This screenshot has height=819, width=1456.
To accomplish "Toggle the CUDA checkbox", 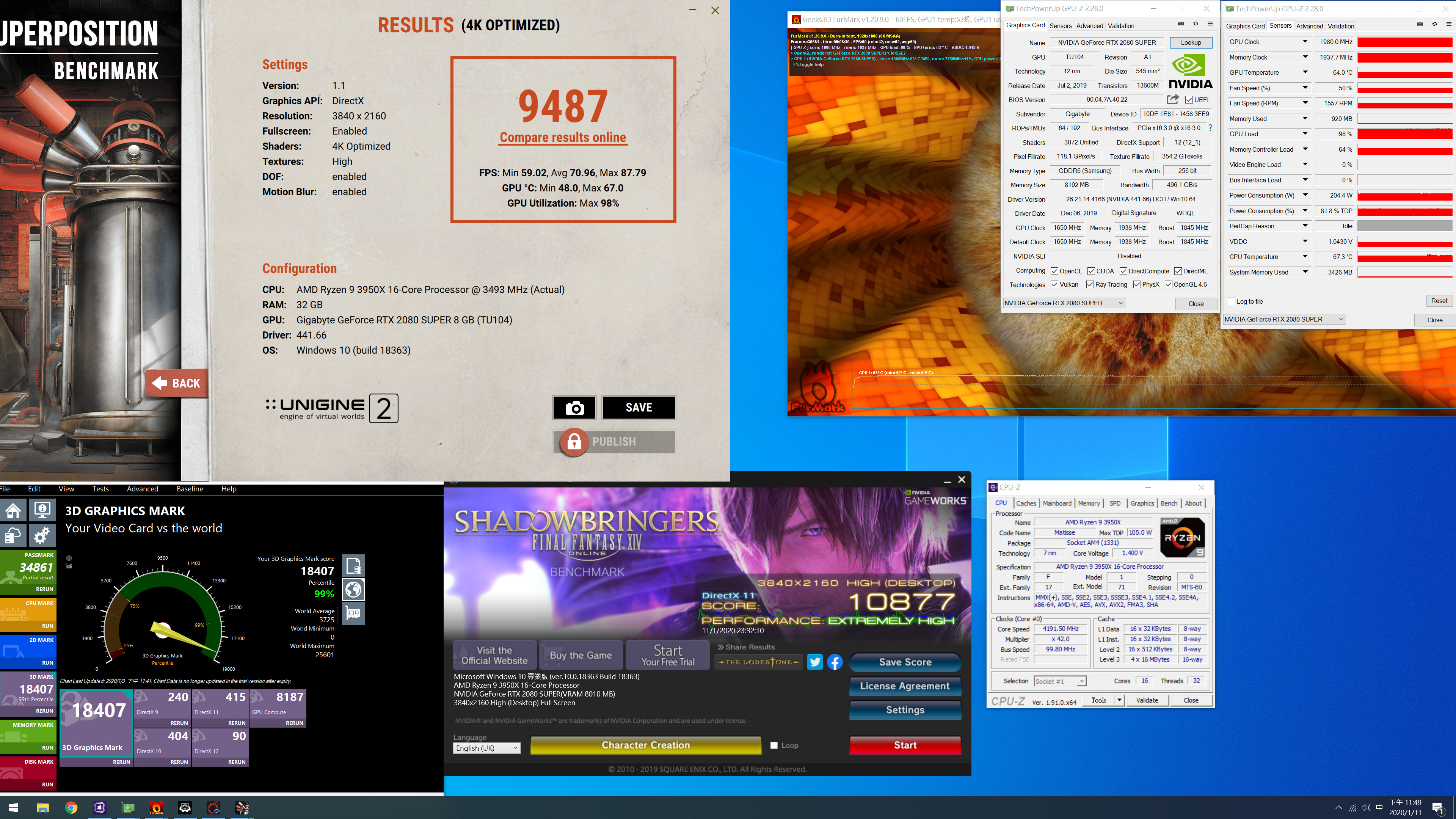I will [x=1091, y=271].
